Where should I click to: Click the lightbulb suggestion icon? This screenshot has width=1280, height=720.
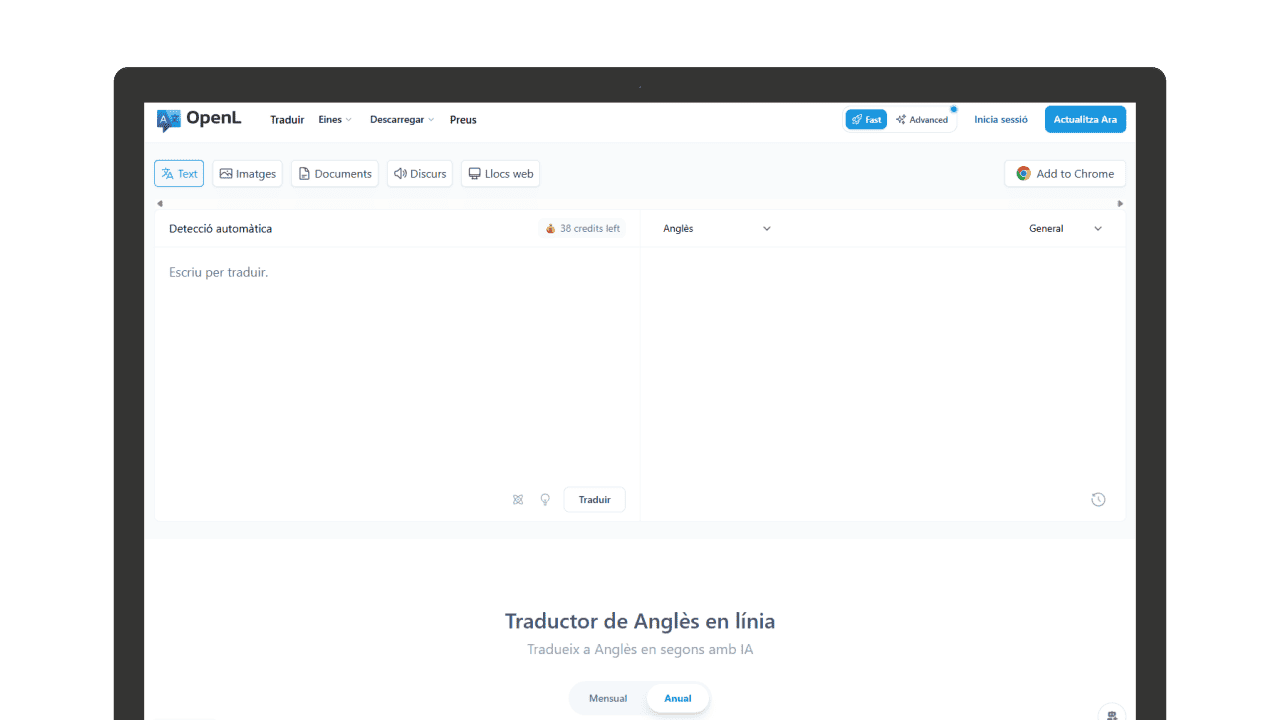[x=545, y=500]
